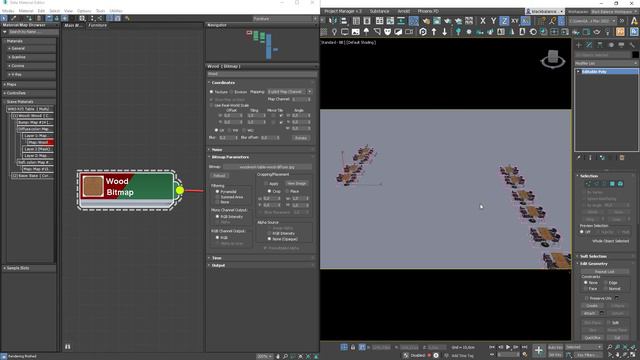The height and width of the screenshot is (360, 640).
Task: Click the ViewCube in the viewport
Action: coord(553,59)
